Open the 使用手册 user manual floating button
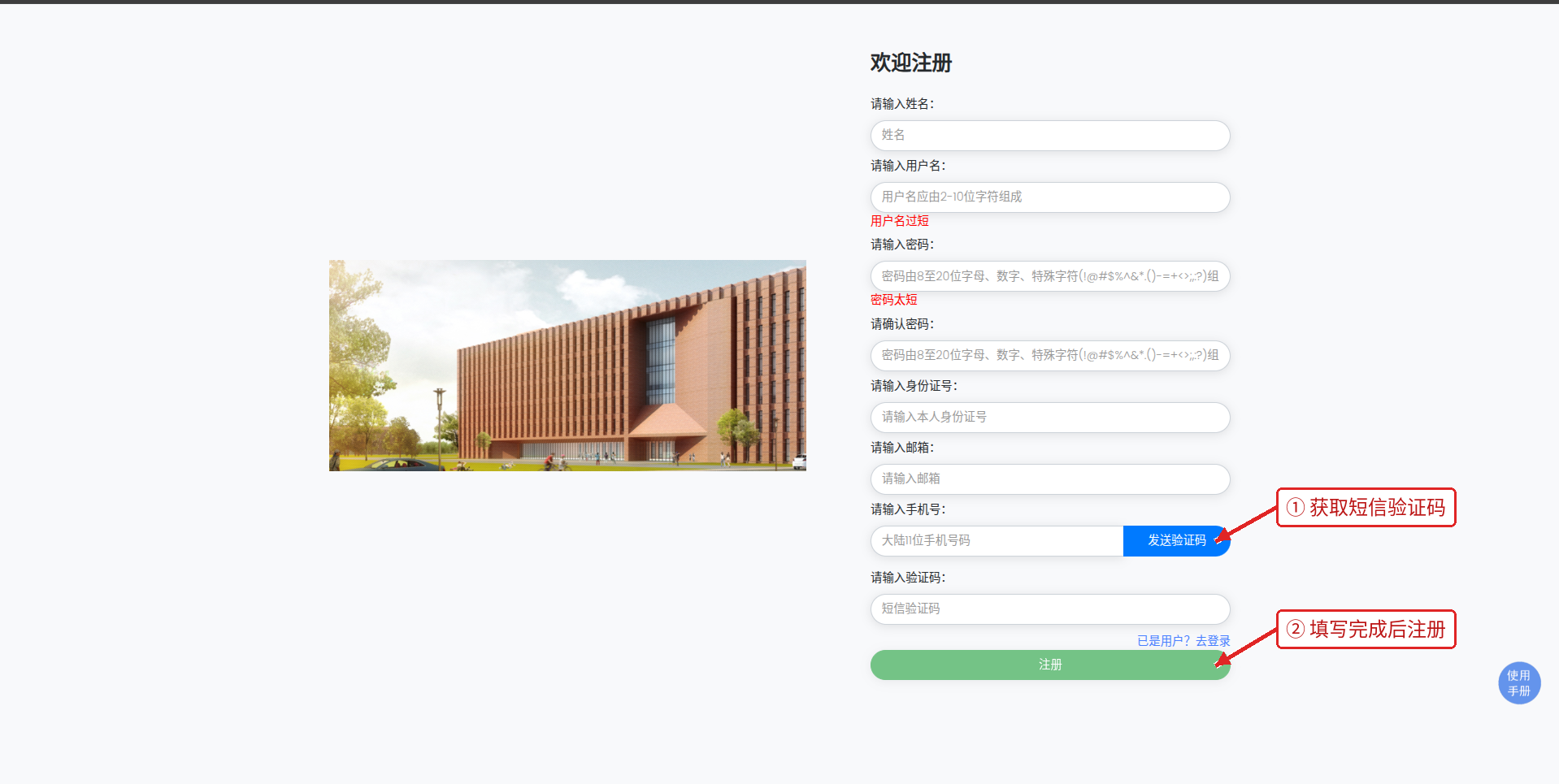 pyautogui.click(x=1519, y=683)
